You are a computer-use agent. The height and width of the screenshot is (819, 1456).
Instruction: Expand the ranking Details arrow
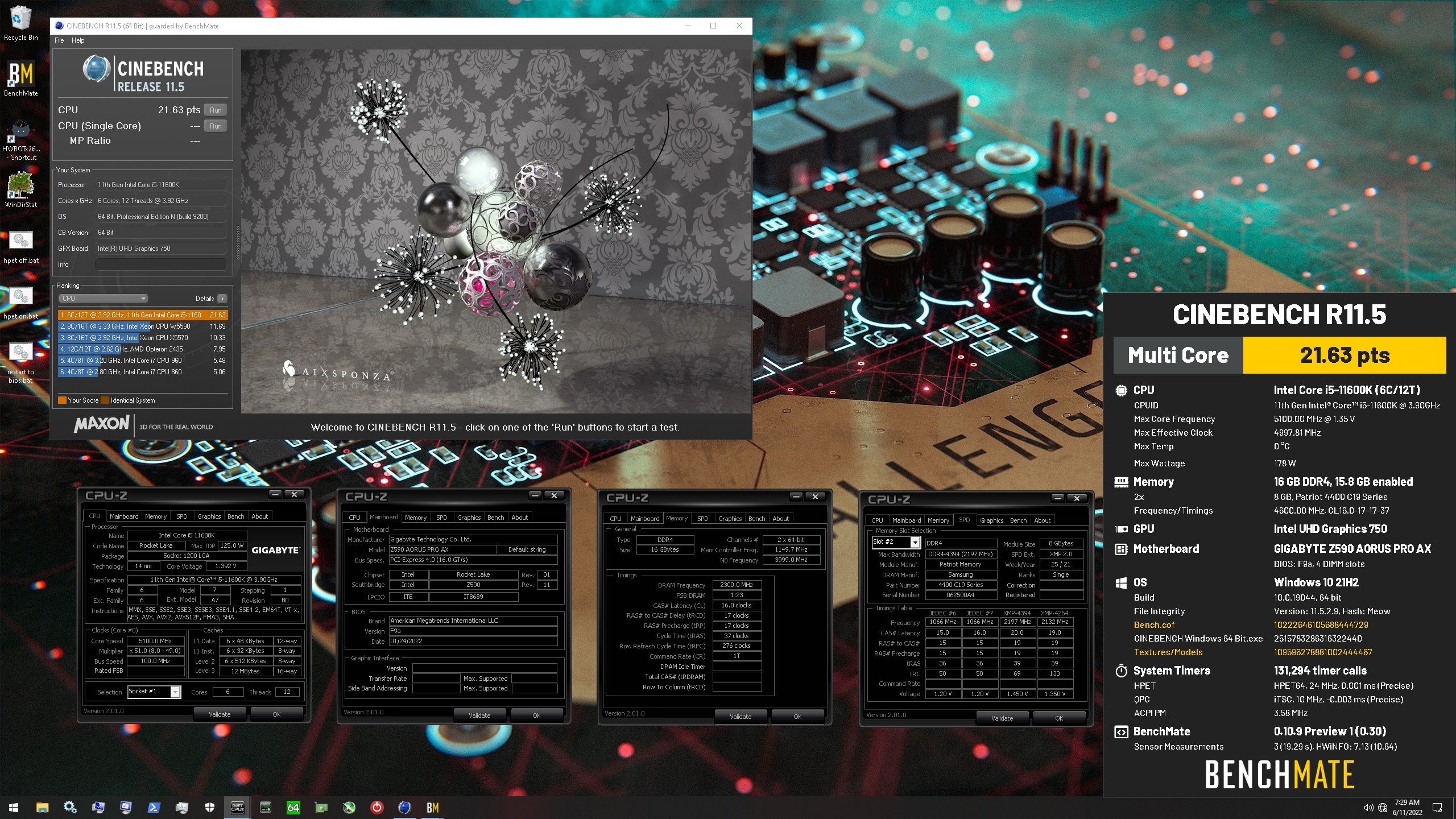click(x=222, y=299)
